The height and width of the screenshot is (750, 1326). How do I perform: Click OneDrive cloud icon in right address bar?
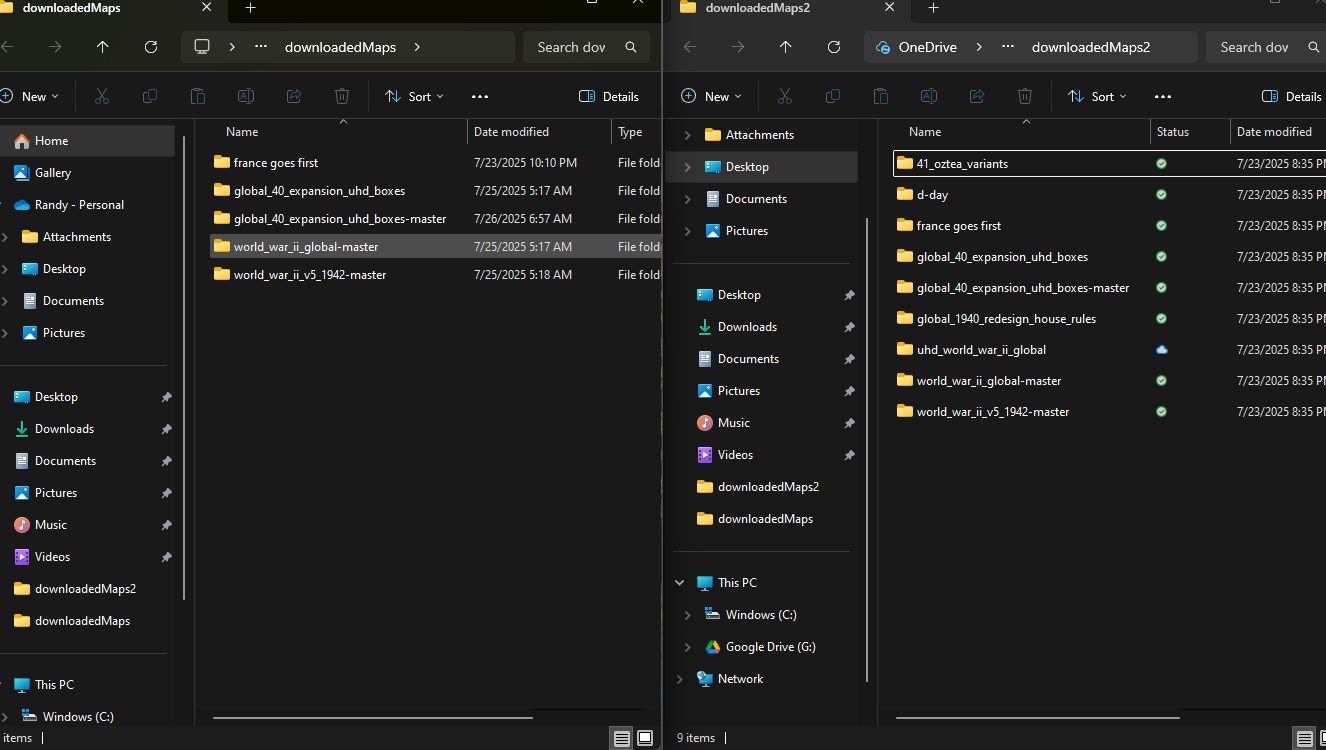[x=883, y=47]
